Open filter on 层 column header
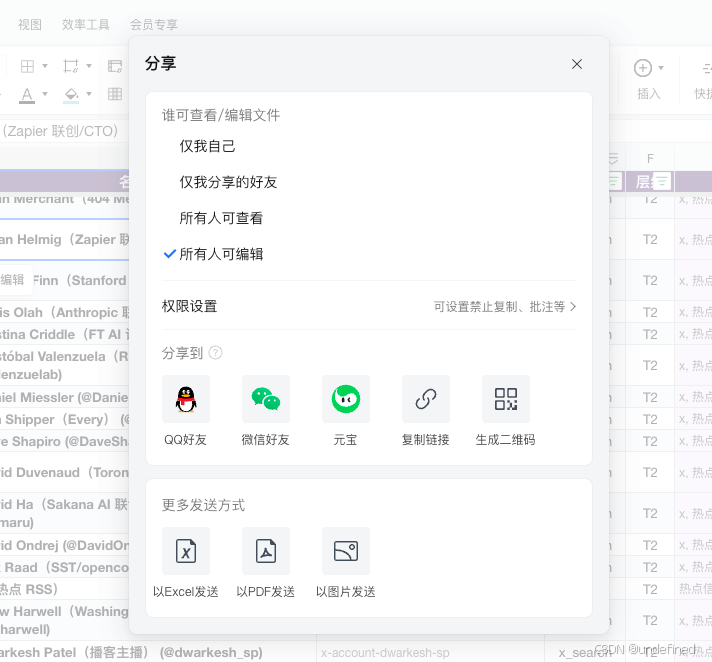712x662 pixels. tap(661, 182)
